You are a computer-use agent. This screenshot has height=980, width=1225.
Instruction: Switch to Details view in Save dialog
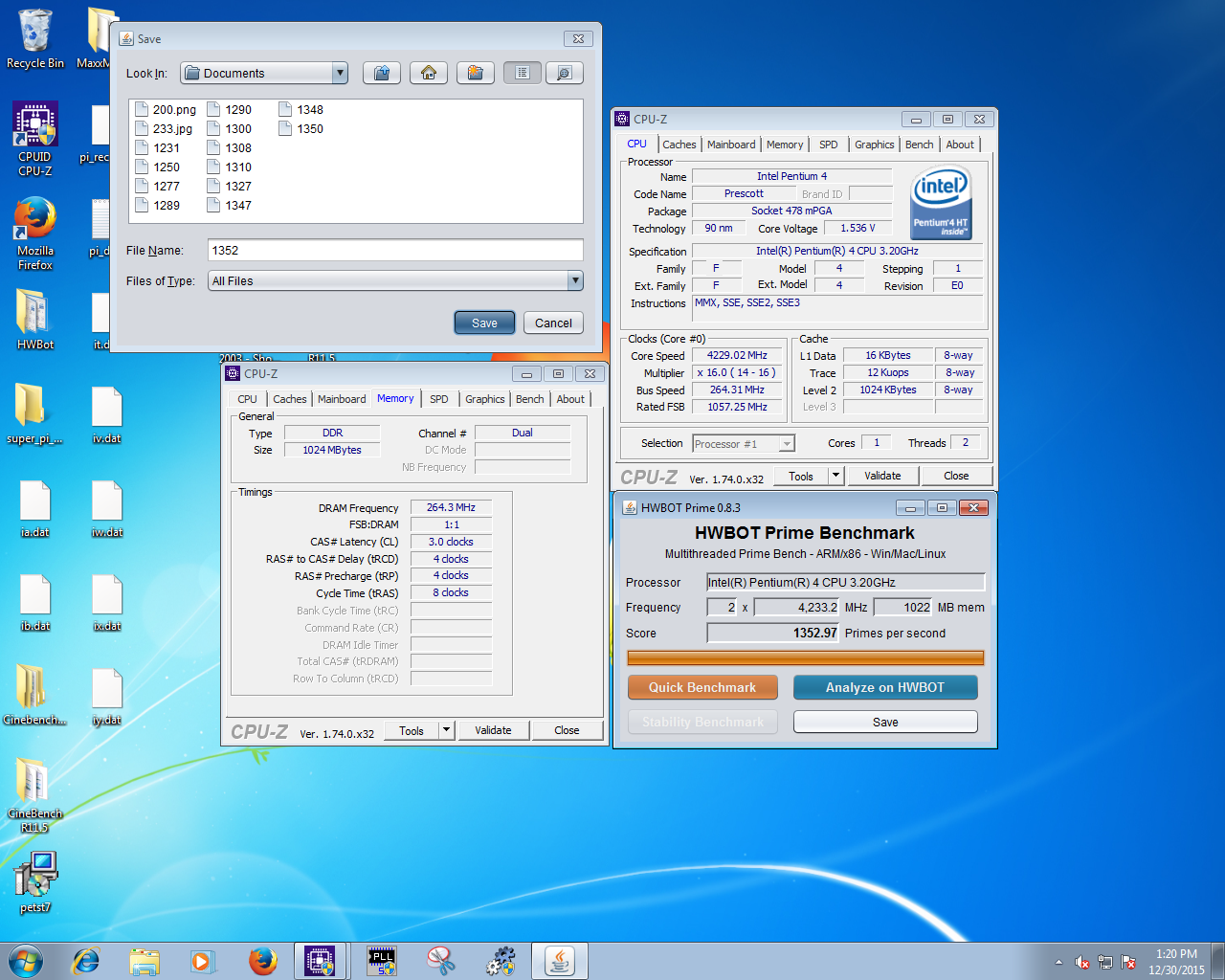pos(565,73)
